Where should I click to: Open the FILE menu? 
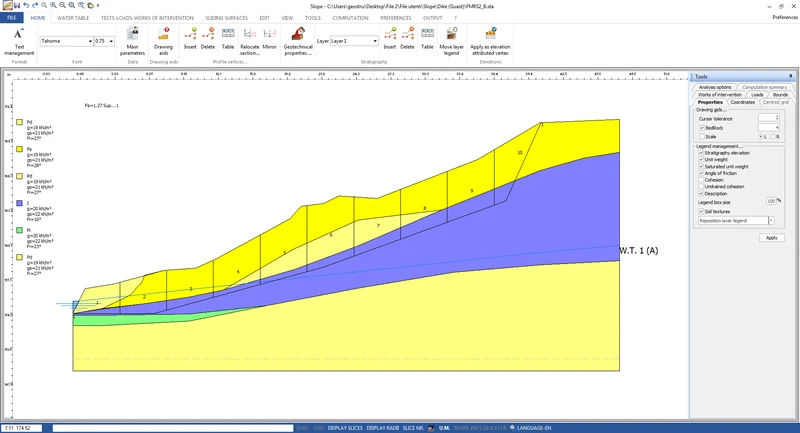12,18
